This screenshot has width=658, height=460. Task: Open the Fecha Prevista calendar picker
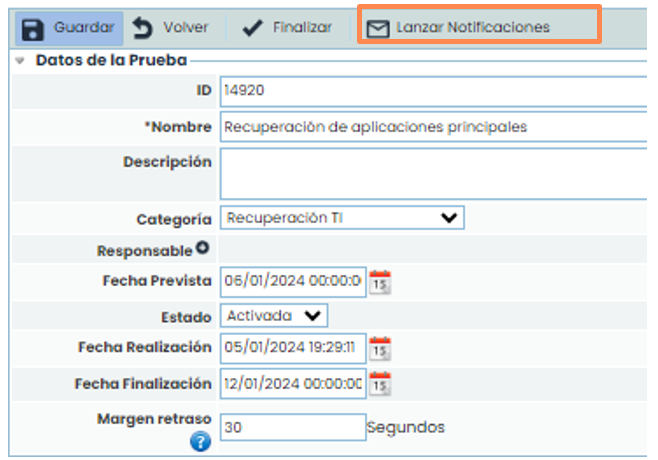380,282
